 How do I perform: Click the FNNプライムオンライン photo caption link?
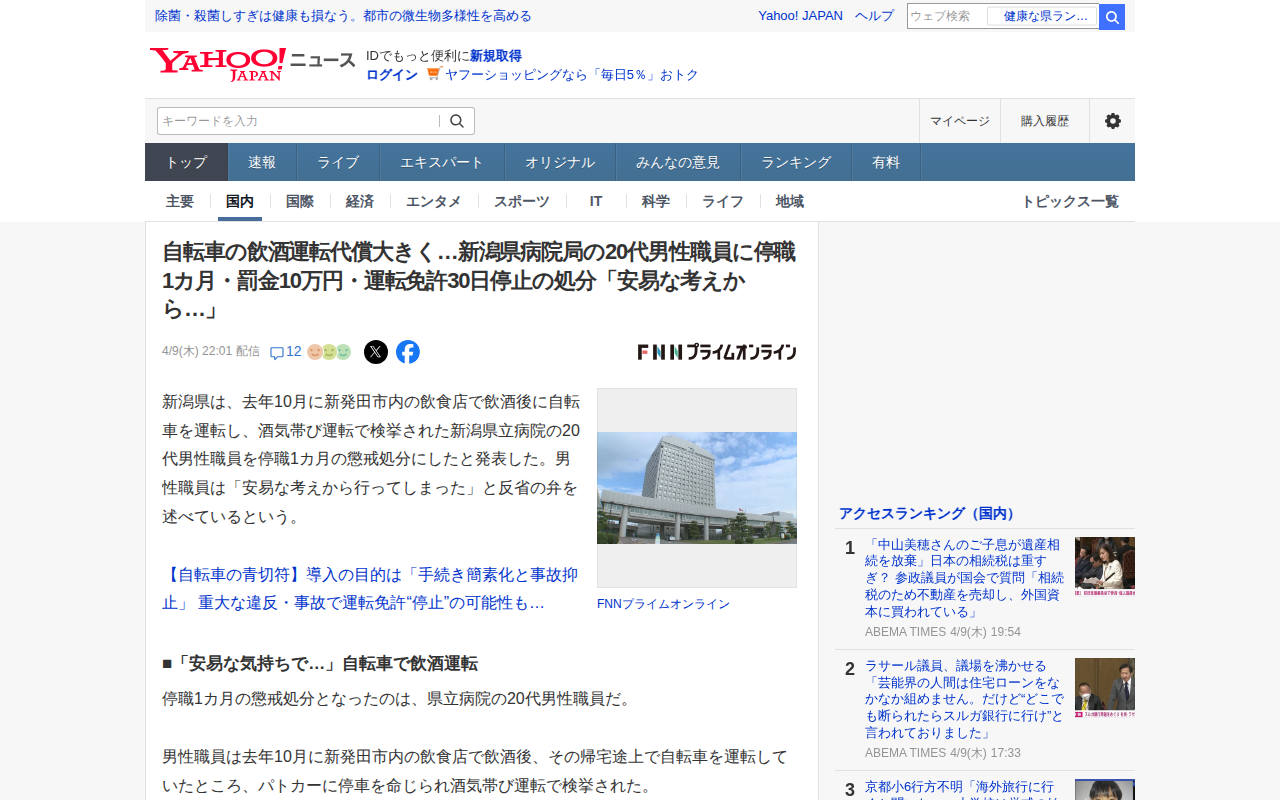(x=663, y=604)
